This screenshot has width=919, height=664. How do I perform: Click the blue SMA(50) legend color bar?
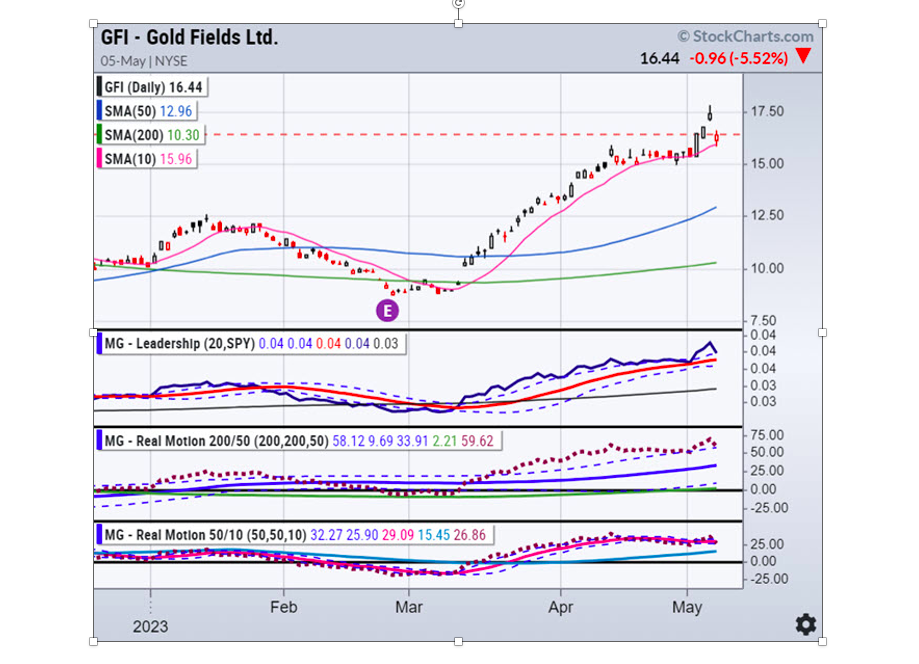pos(100,111)
